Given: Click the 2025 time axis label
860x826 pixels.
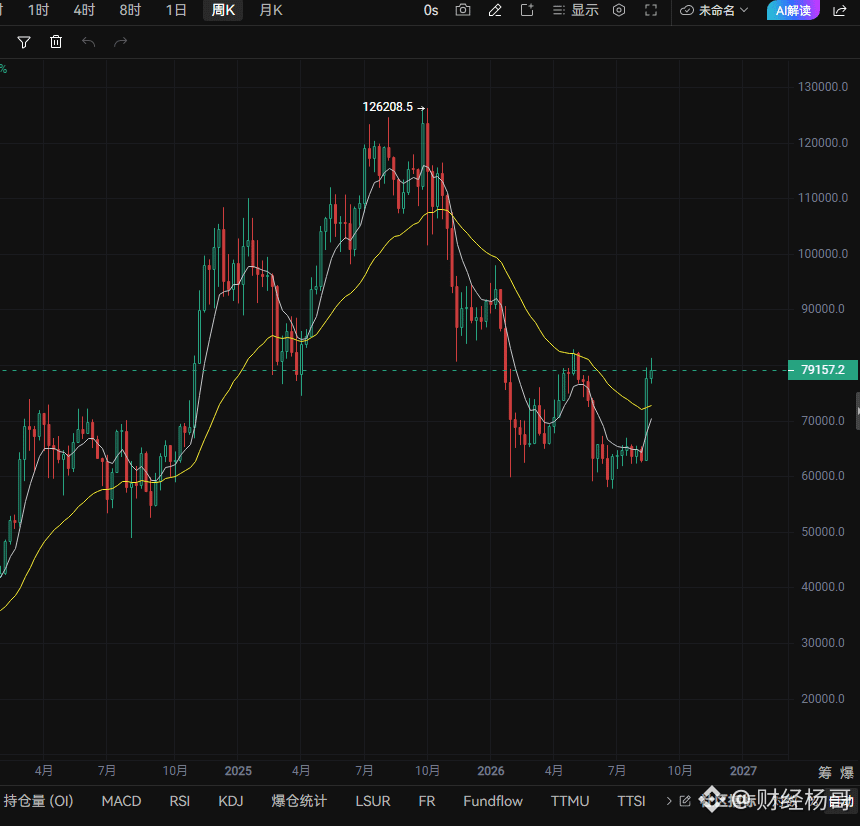Looking at the screenshot, I should 238,771.
